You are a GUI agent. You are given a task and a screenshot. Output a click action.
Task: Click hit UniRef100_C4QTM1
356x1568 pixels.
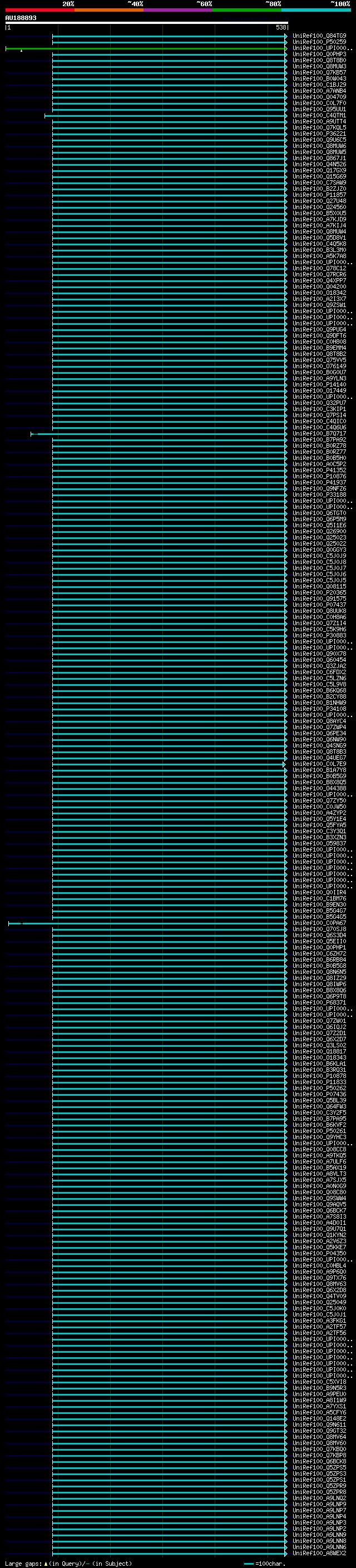click(x=319, y=116)
